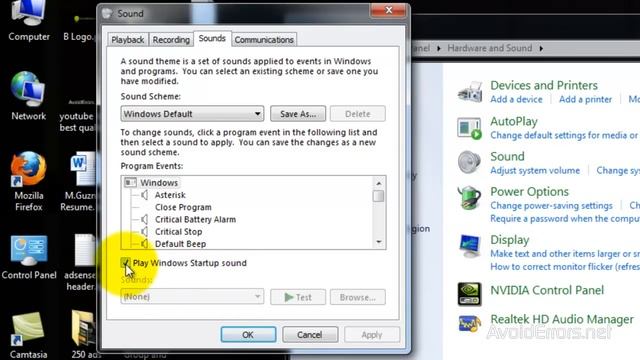Click the speaker icon beside Critical Stop
Viewport: 640px width, 360px height.
click(144, 232)
